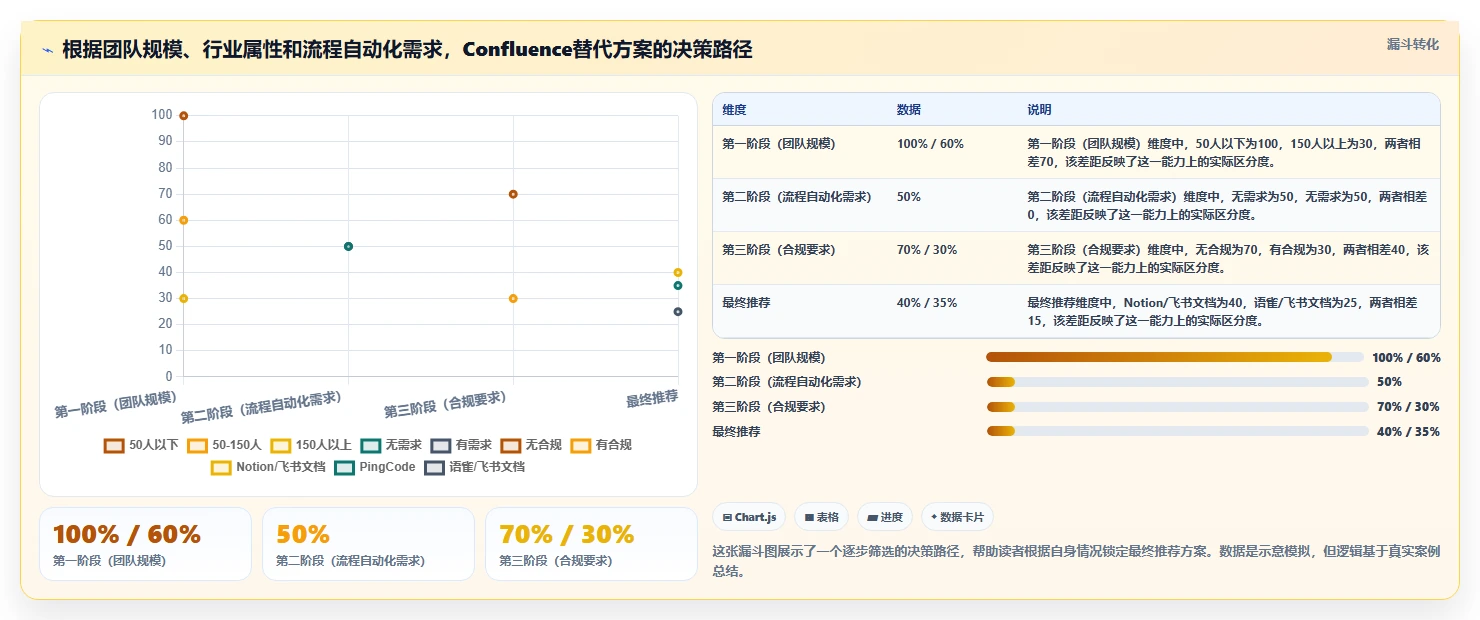Click the 第三阶段（合规要求）table row name
This screenshot has height=620, width=1480.
tap(778, 250)
